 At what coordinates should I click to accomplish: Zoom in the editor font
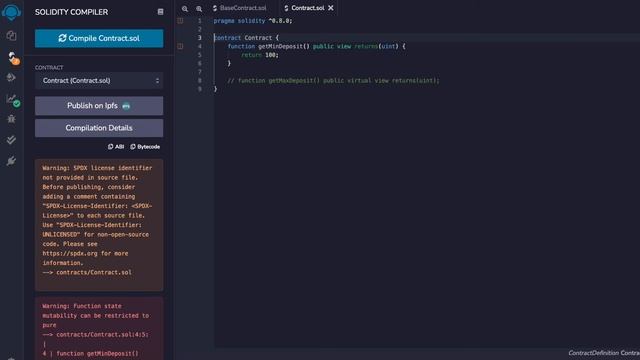pyautogui.click(x=199, y=9)
